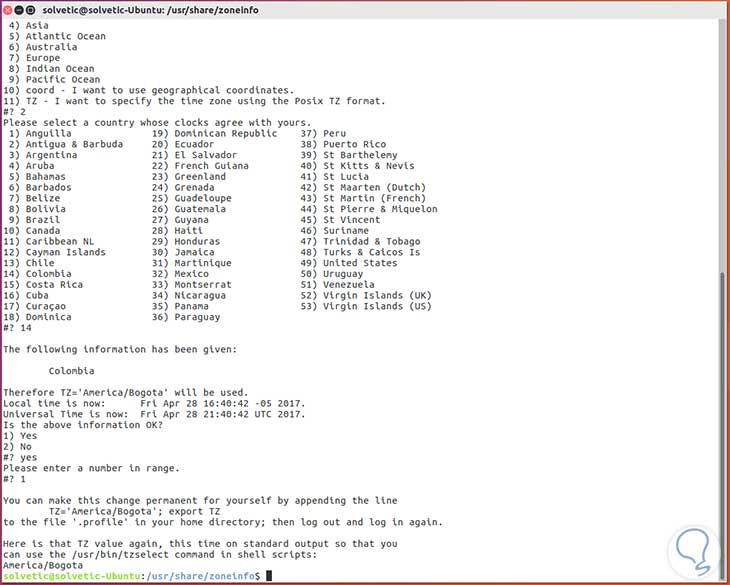Click 'Please select a country' prompt line

coord(157,123)
